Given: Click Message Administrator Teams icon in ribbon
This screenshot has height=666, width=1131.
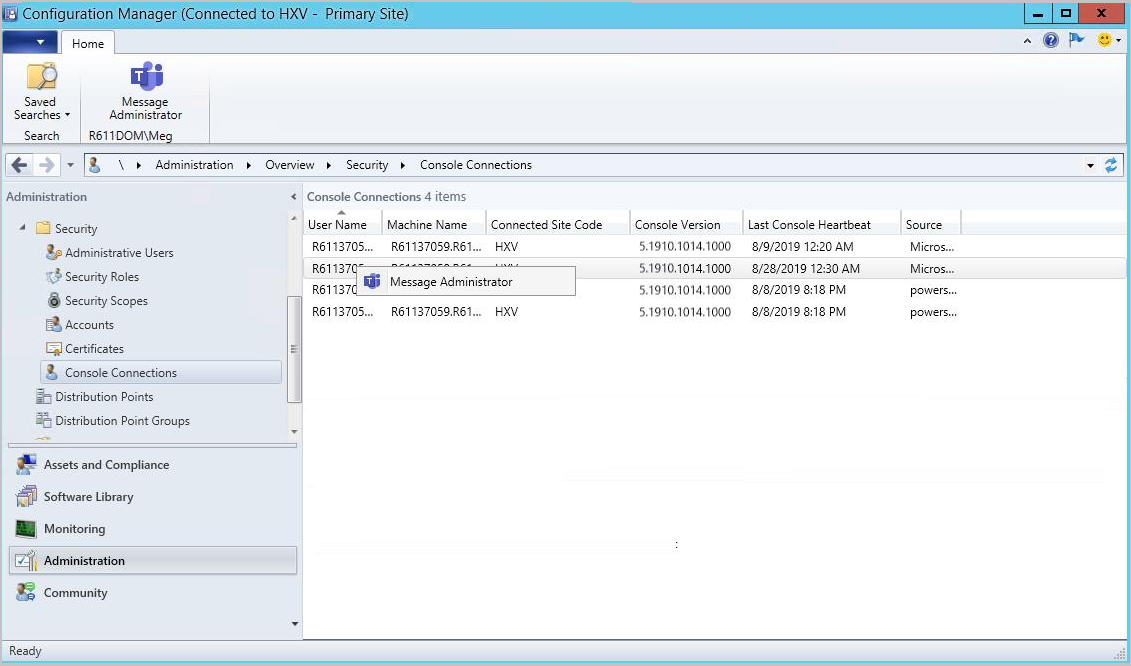Looking at the screenshot, I should (146, 76).
